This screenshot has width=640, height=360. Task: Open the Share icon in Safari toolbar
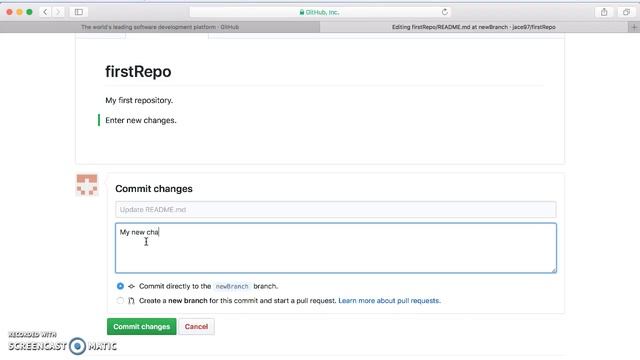[604, 12]
